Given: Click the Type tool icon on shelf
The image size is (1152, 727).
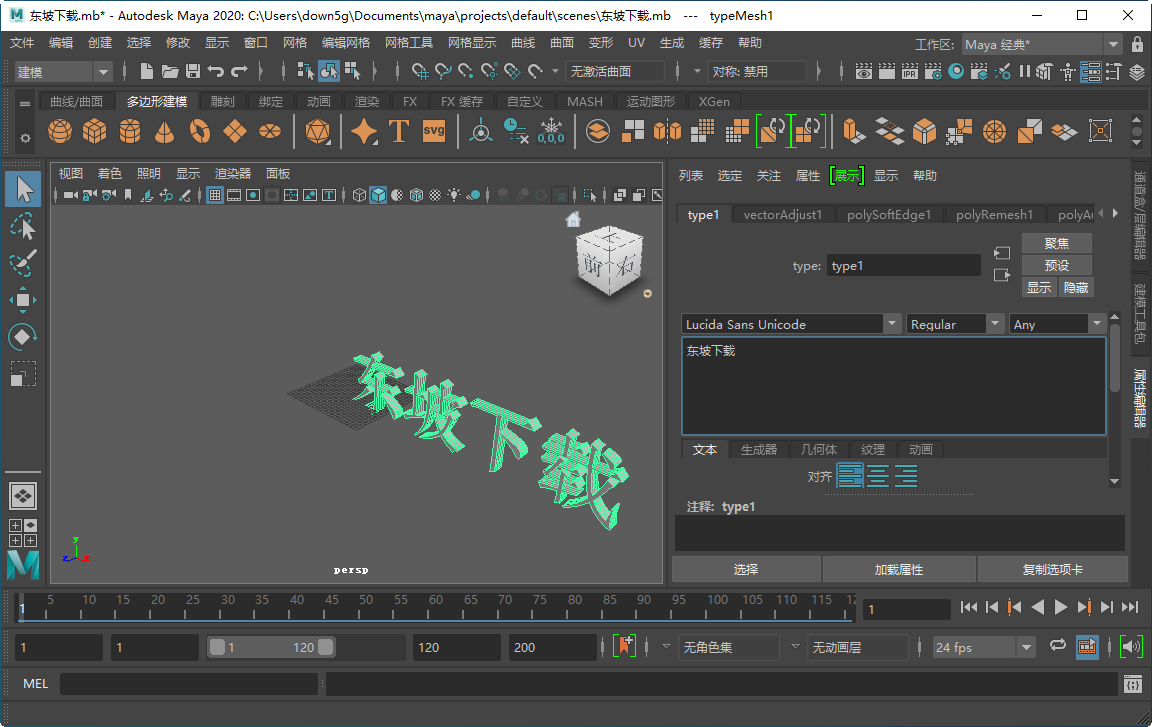Looking at the screenshot, I should point(399,131).
